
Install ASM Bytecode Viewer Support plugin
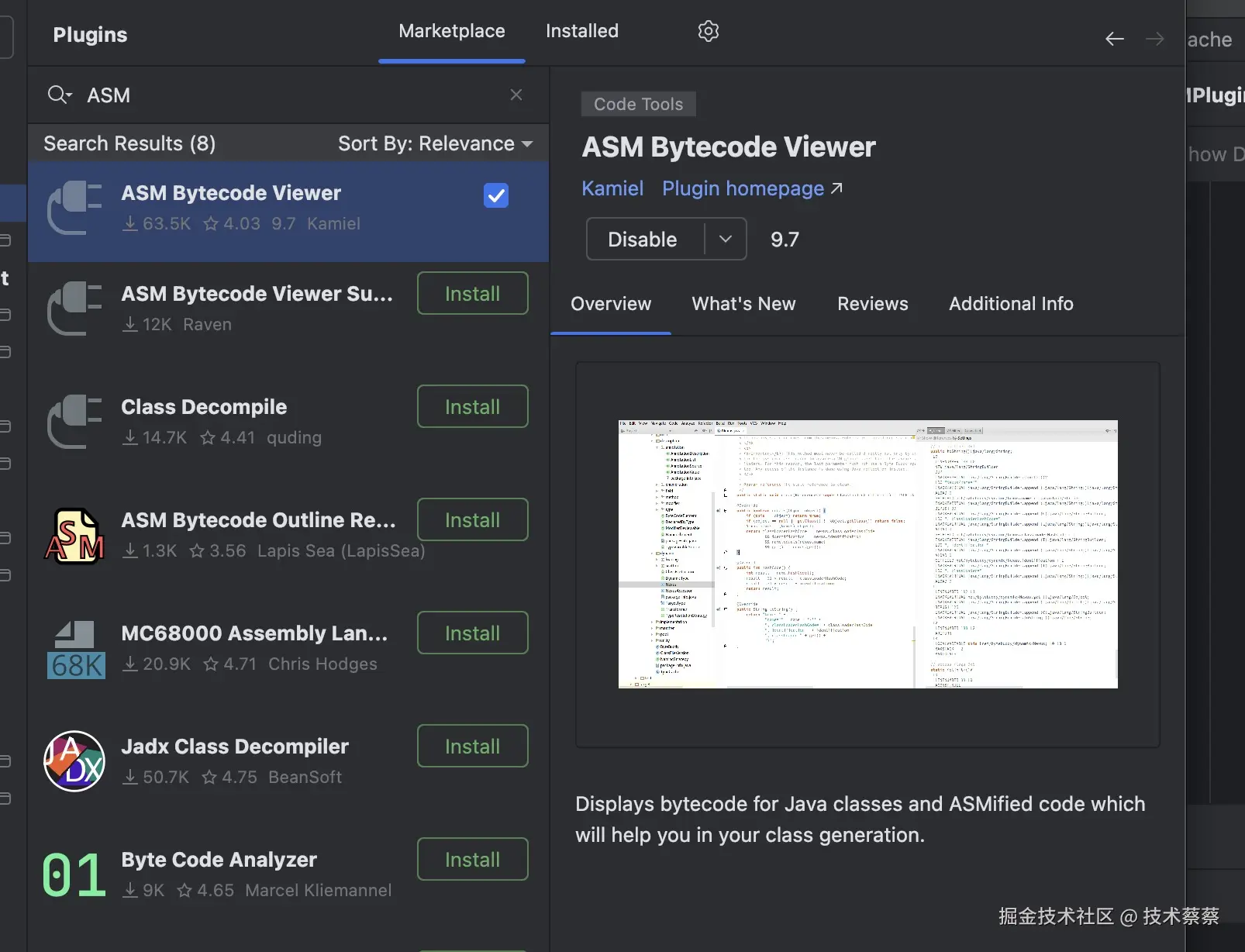(x=473, y=293)
